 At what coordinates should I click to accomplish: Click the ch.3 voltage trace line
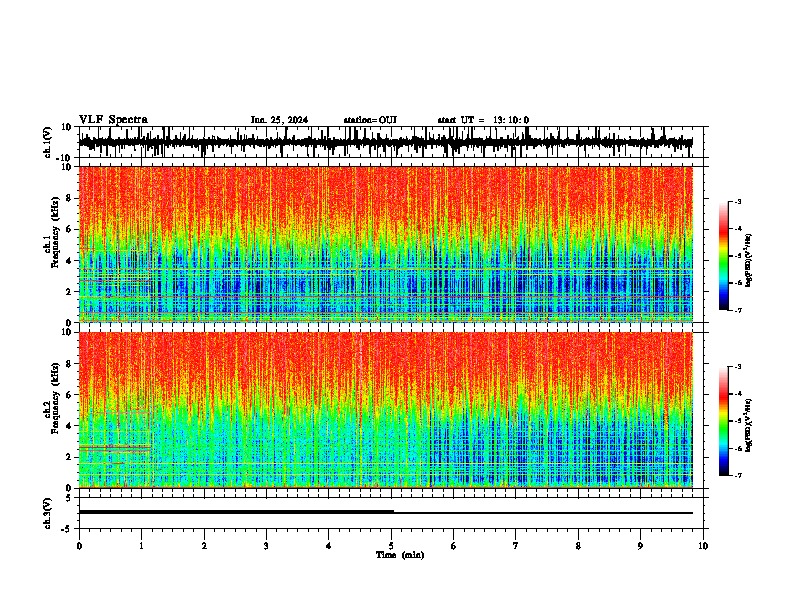(385, 512)
